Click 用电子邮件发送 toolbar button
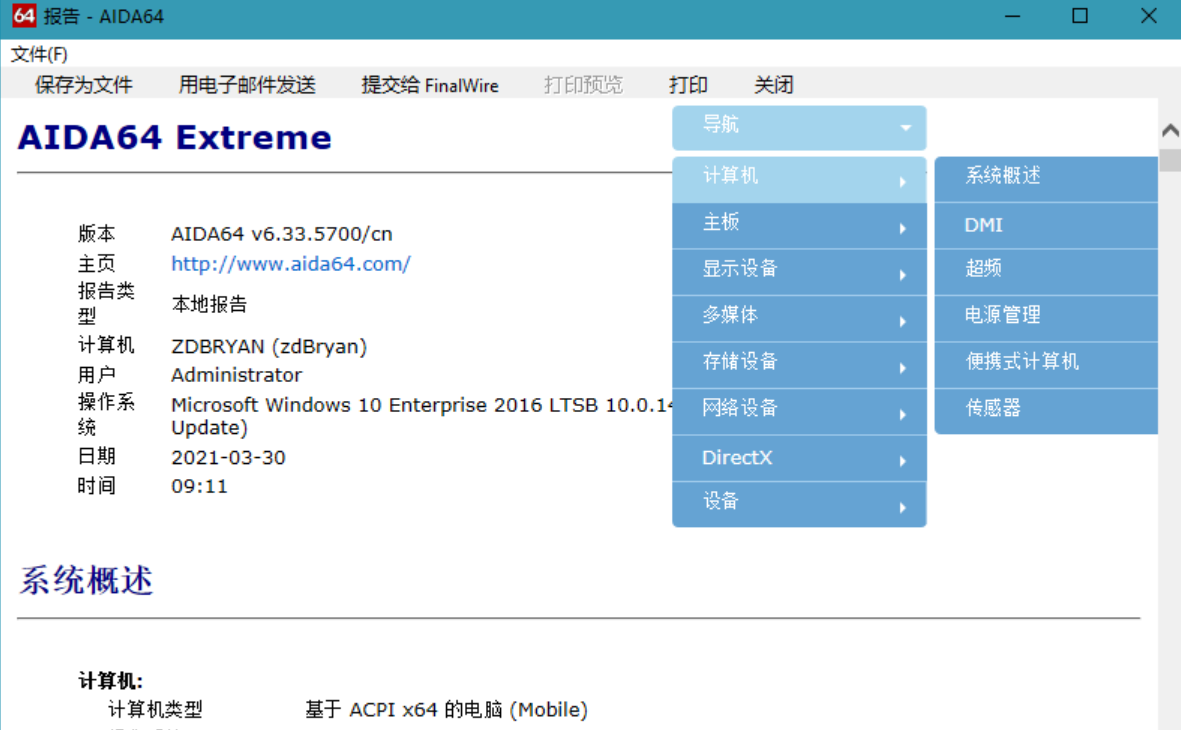The width and height of the screenshot is (1181, 730). pos(246,85)
